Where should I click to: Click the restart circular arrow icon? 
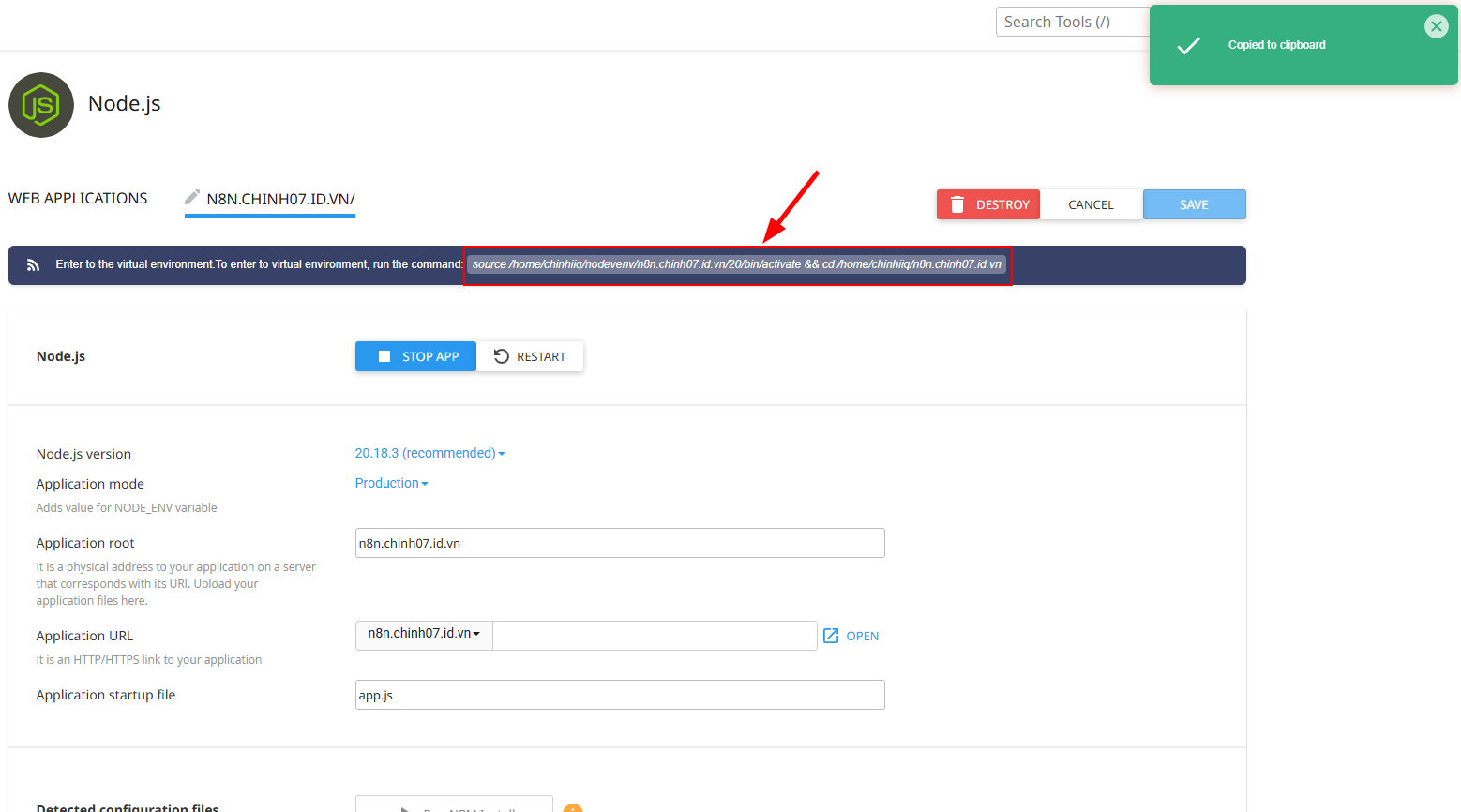click(502, 356)
